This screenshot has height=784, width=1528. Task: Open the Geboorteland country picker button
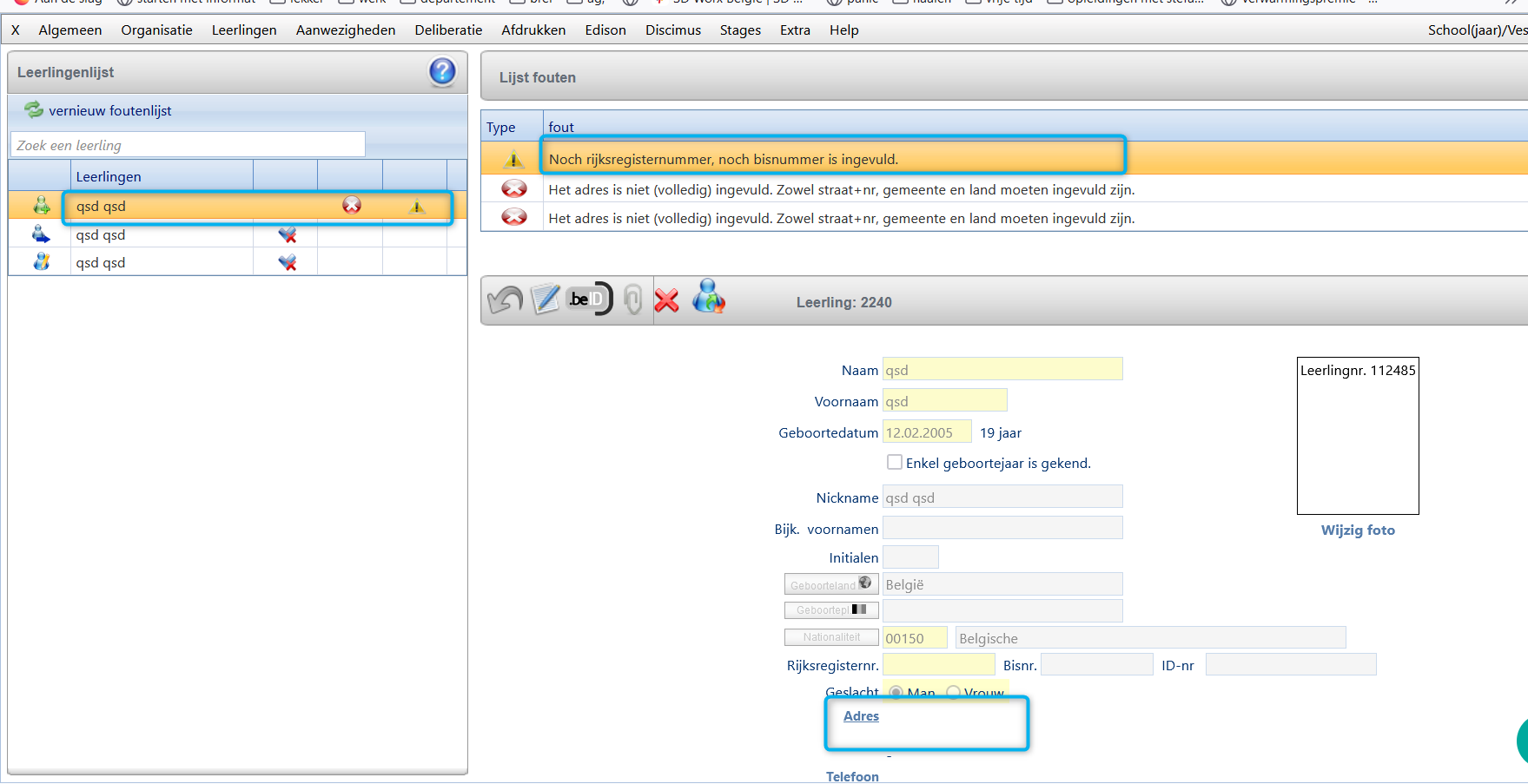[x=830, y=584]
